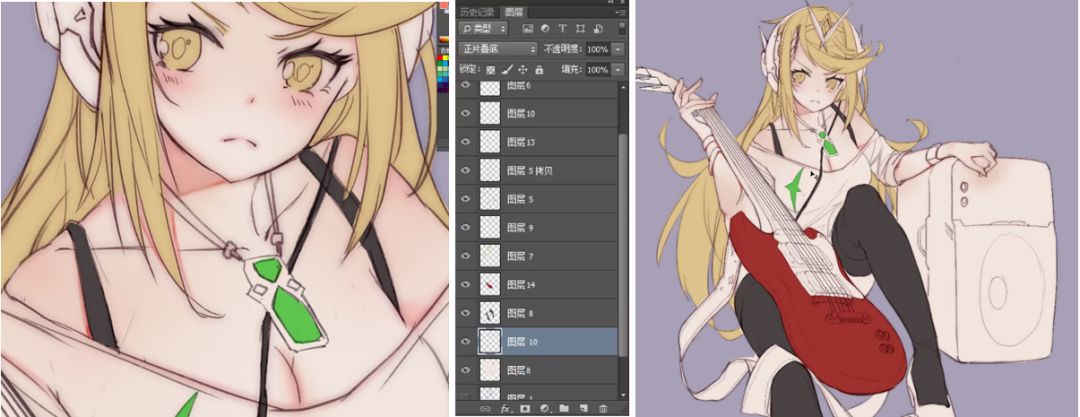Lock image pixels brush icon
Image resolution: width=1080 pixels, height=417 pixels.
coord(506,70)
